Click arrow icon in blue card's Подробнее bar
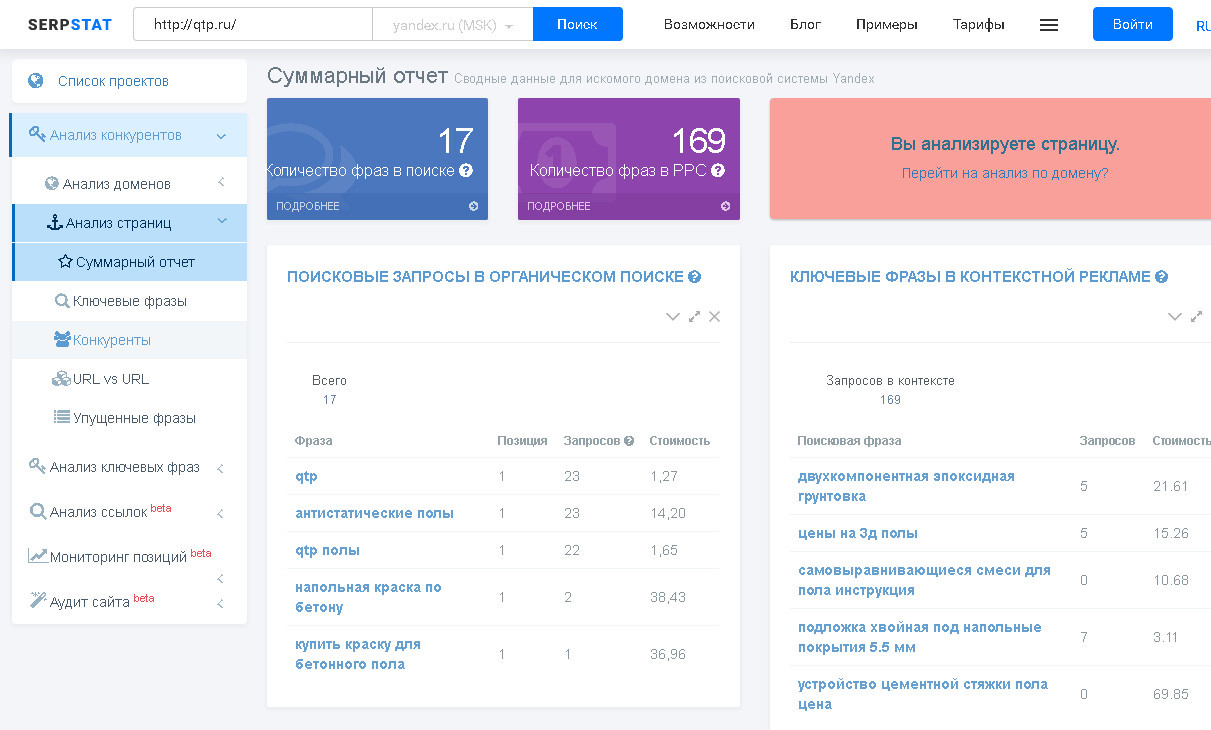1211x730 pixels. point(474,207)
